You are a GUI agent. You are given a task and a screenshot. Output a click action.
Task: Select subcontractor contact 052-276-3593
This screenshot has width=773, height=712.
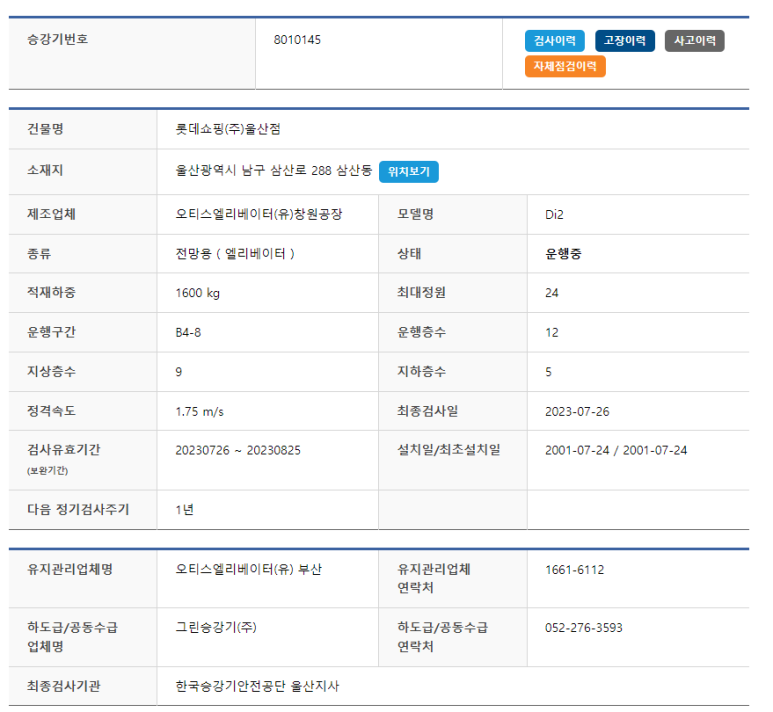(x=584, y=628)
